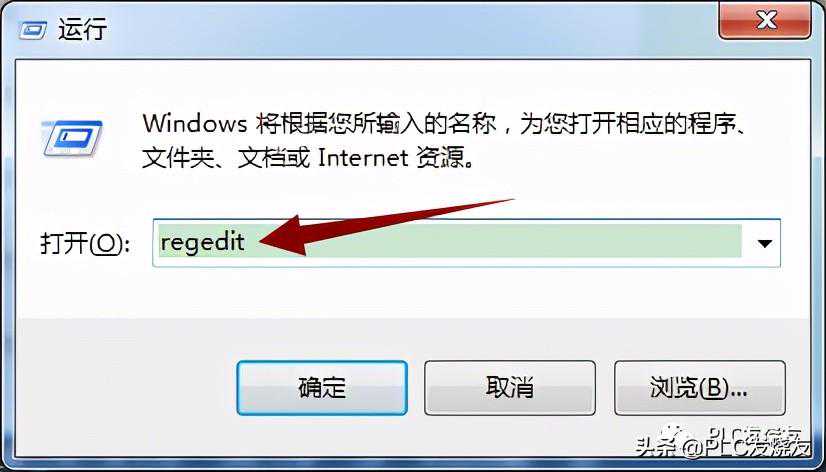
Task: Click the word Windows in the description
Action: pyautogui.click(x=195, y=125)
